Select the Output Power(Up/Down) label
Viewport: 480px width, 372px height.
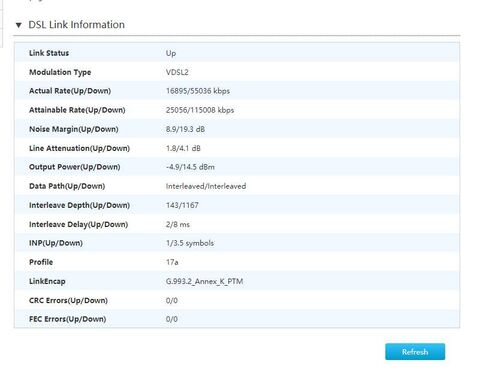coord(75,167)
